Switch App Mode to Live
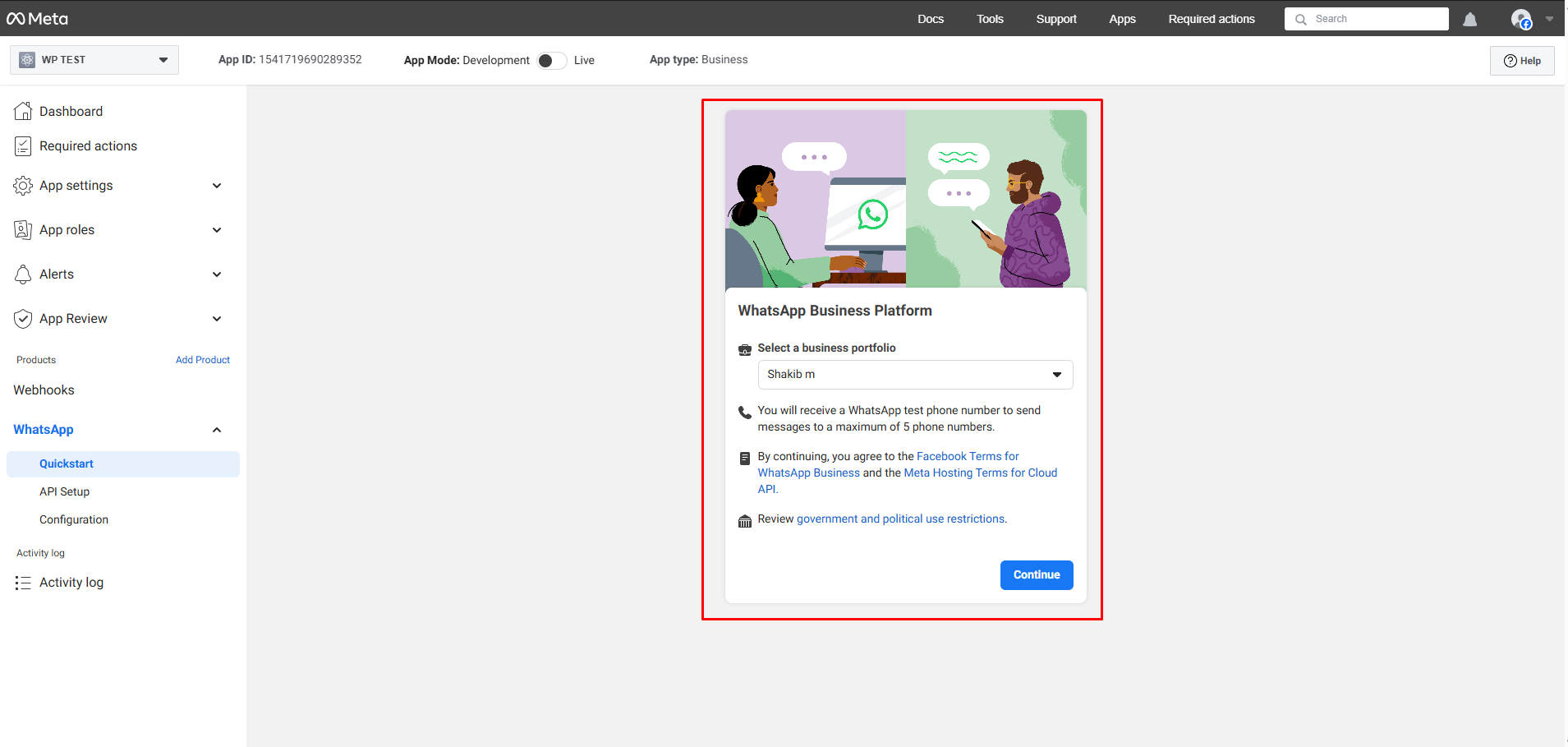This screenshot has height=747, width=1568. click(551, 60)
